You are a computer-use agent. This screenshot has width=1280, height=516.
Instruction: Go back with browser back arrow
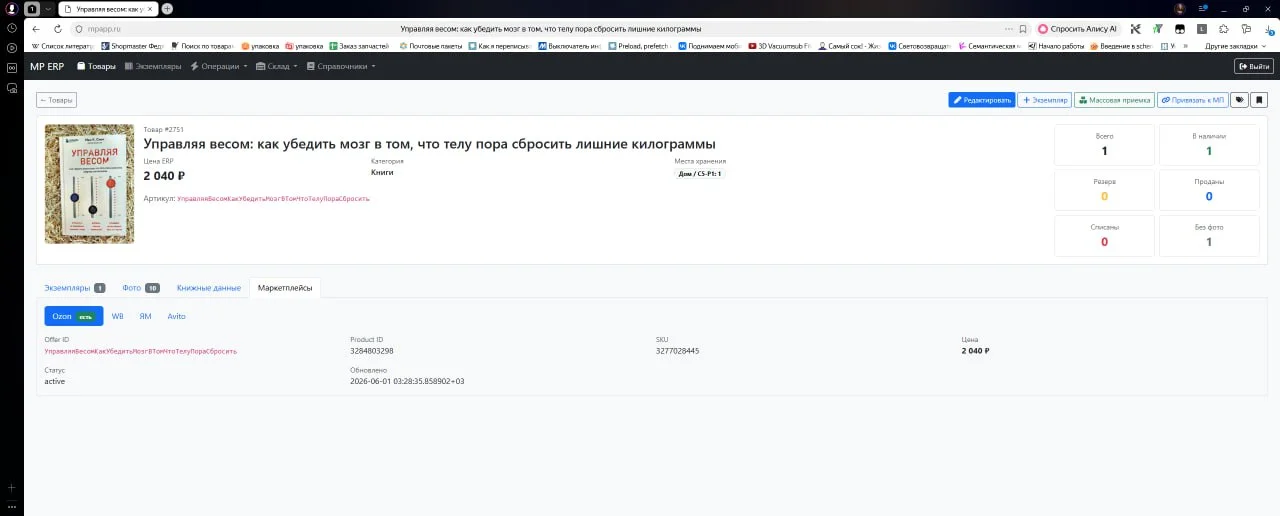(36, 29)
